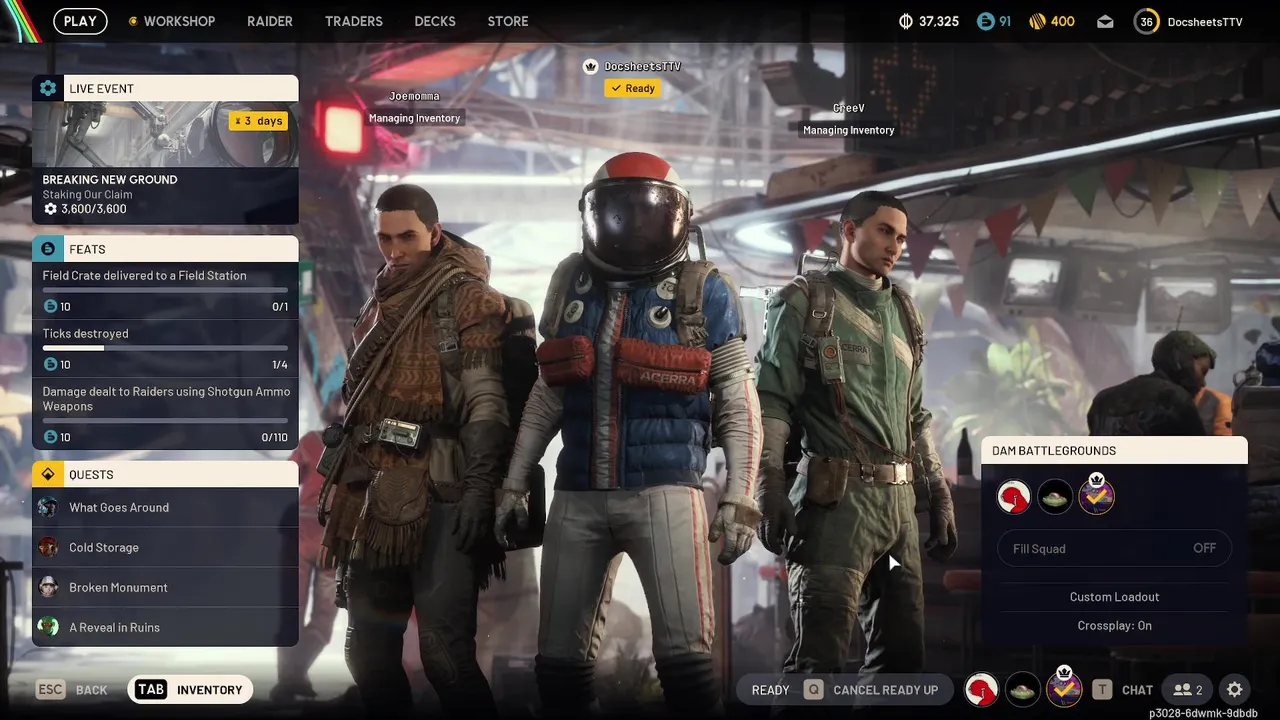Click the Cold Storage quest portrait
Viewport: 1280px width, 720px height.
coord(48,547)
